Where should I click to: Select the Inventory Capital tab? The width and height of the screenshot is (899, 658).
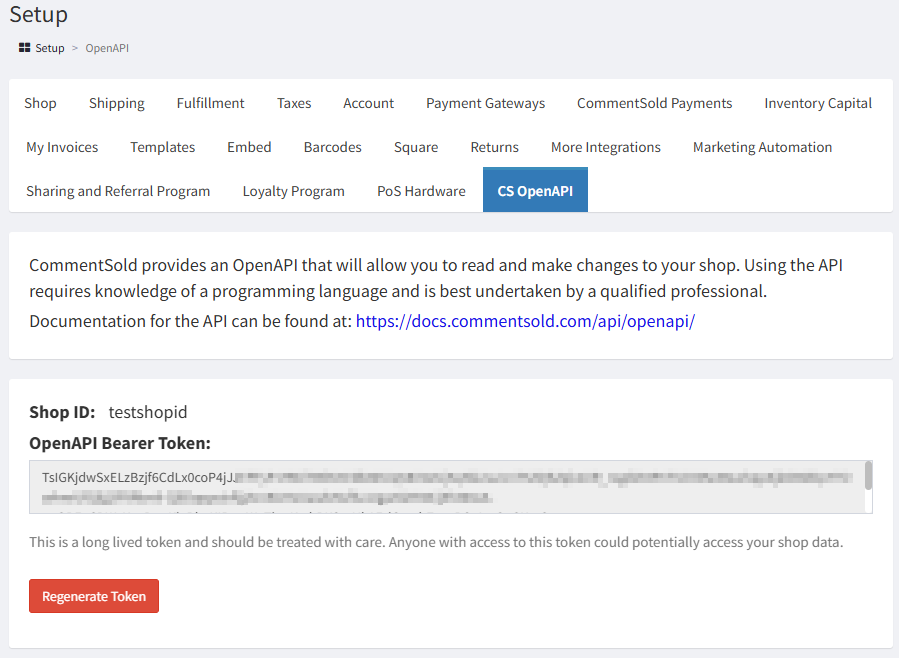(x=818, y=103)
